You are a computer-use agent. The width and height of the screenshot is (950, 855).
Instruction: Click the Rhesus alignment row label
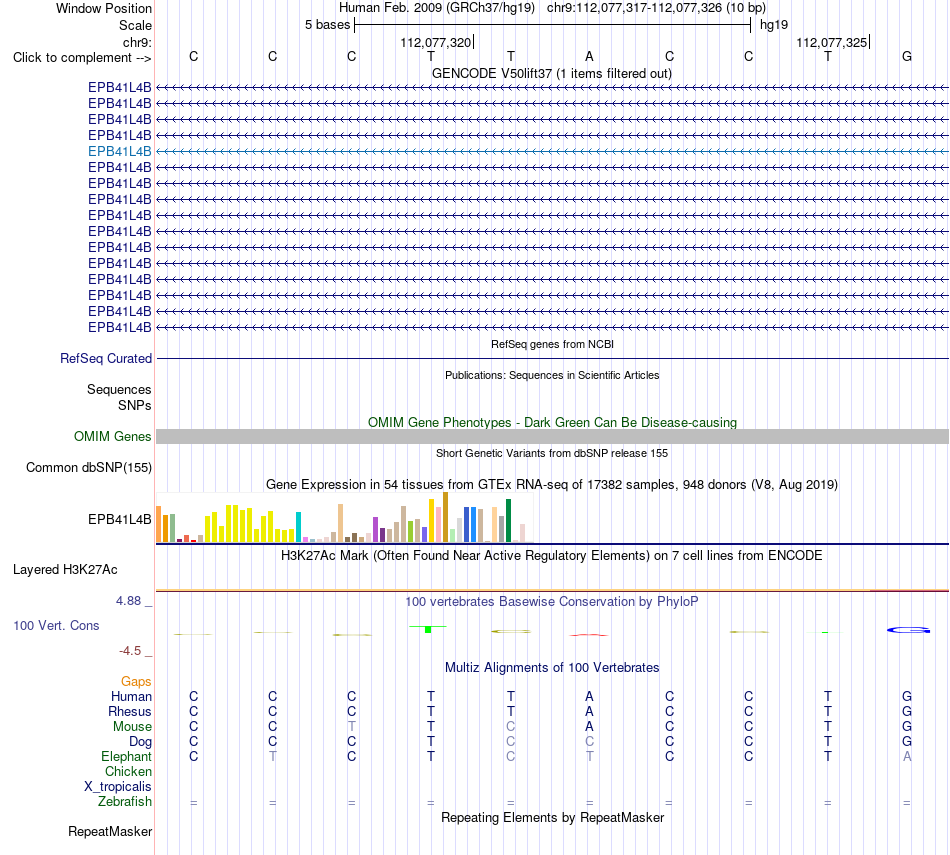point(130,711)
